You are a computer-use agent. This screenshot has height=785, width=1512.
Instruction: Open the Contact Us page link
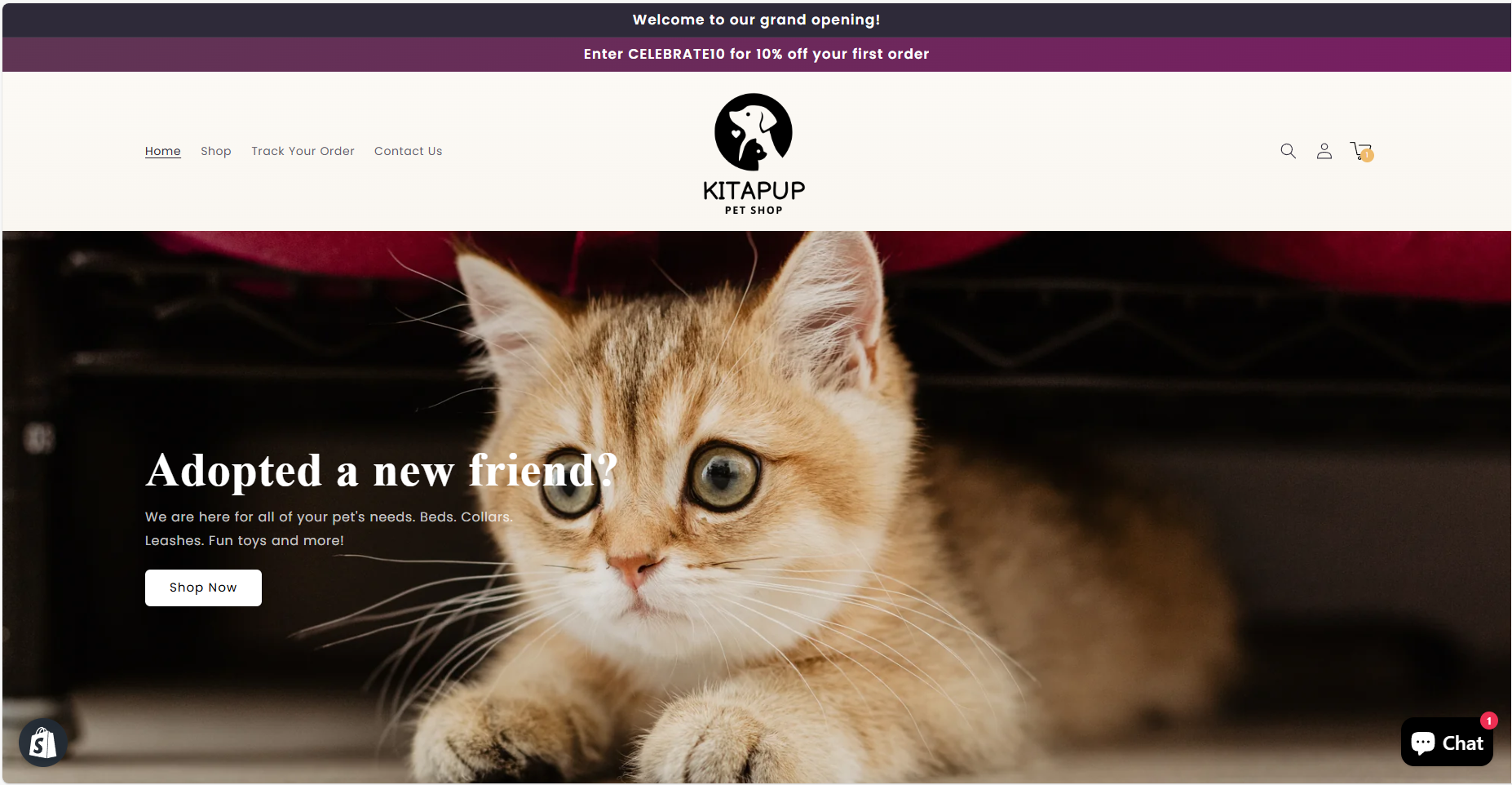(x=408, y=151)
